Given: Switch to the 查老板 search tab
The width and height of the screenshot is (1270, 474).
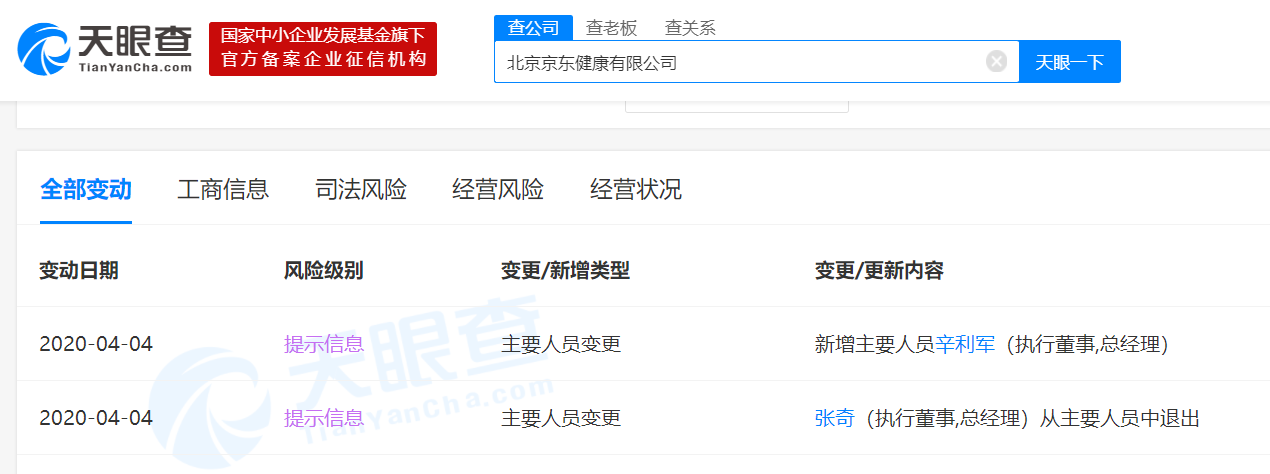Looking at the screenshot, I should click(612, 28).
